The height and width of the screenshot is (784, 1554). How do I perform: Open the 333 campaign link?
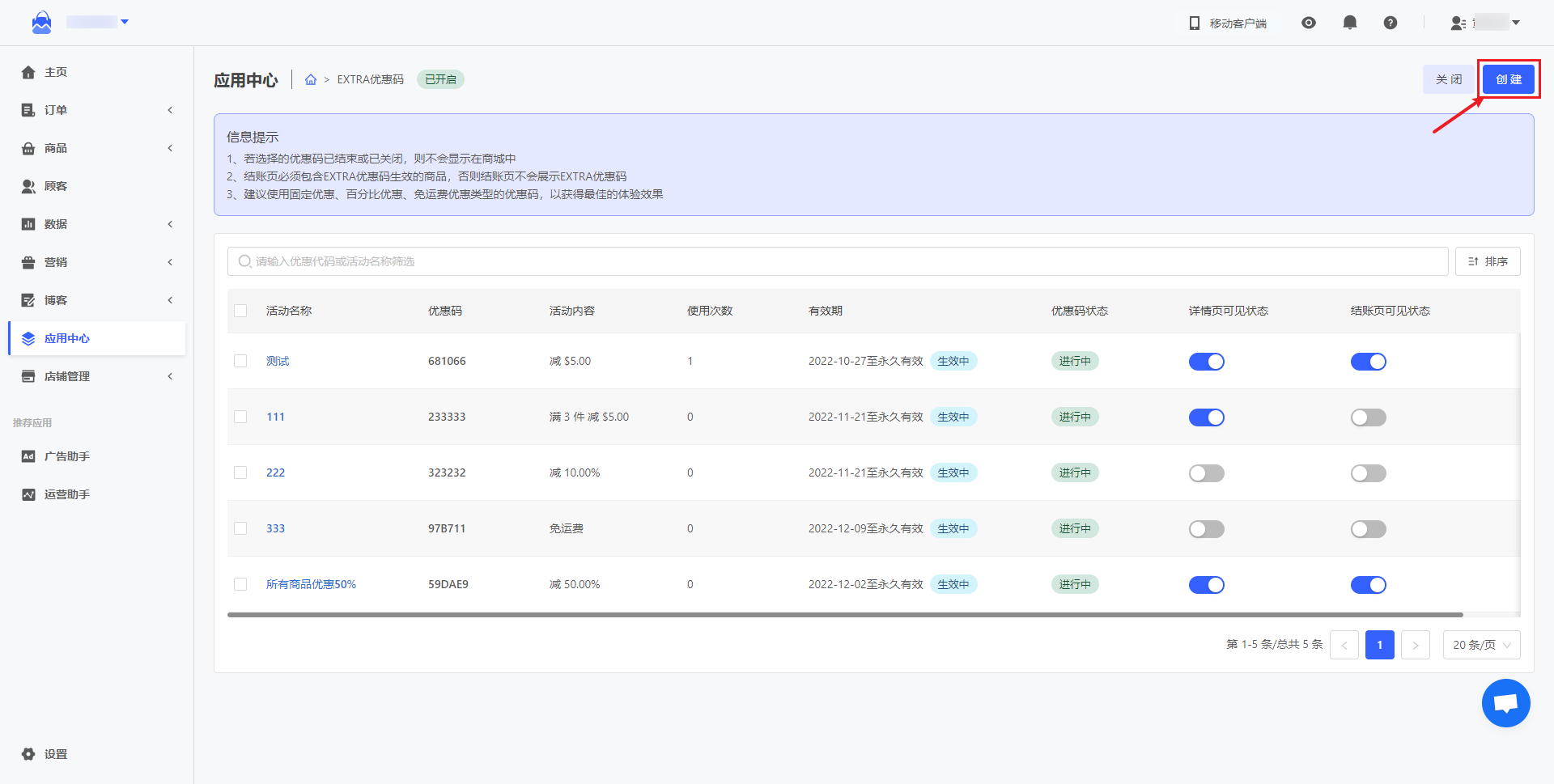pyautogui.click(x=275, y=528)
